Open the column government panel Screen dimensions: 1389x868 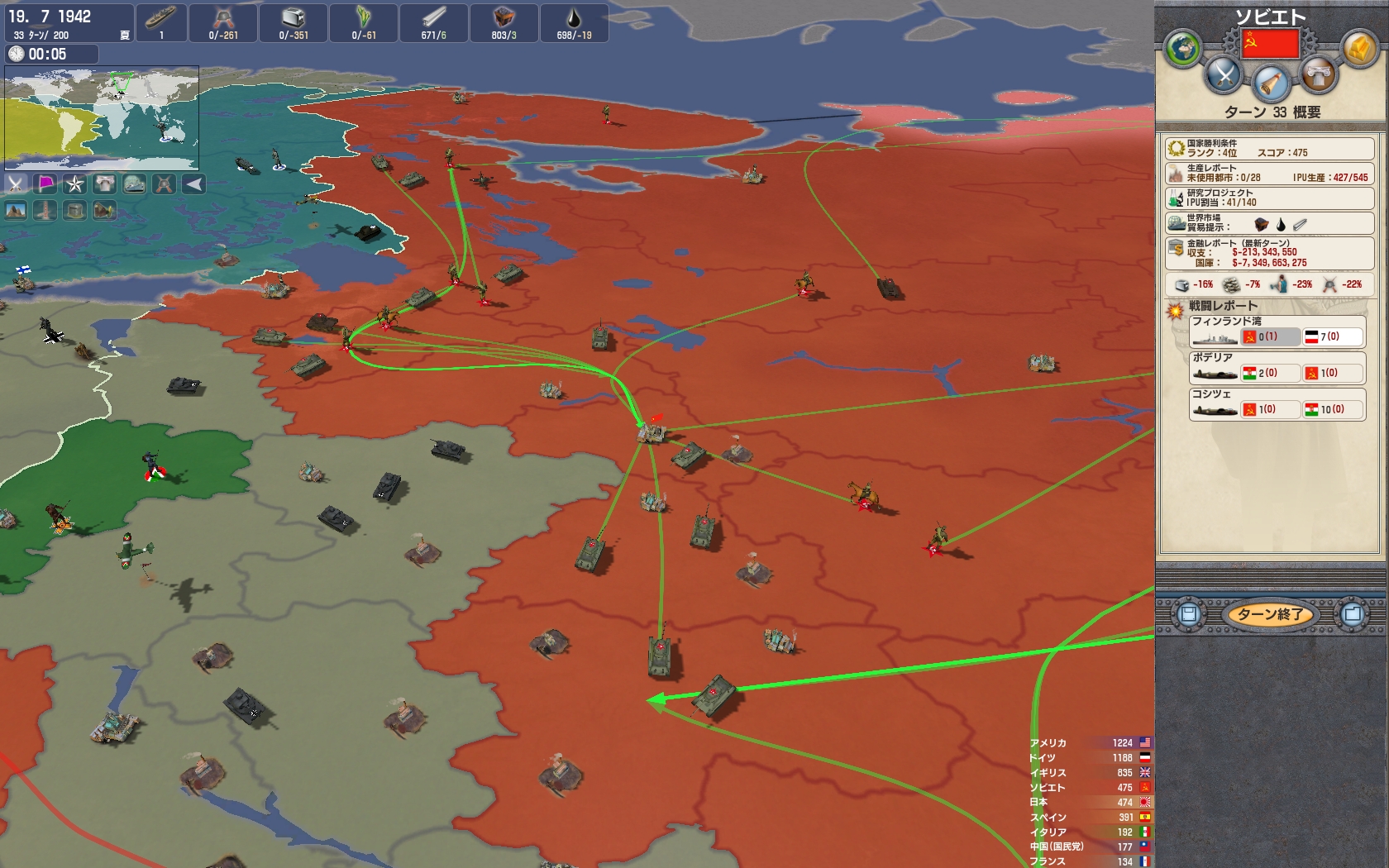(1318, 75)
